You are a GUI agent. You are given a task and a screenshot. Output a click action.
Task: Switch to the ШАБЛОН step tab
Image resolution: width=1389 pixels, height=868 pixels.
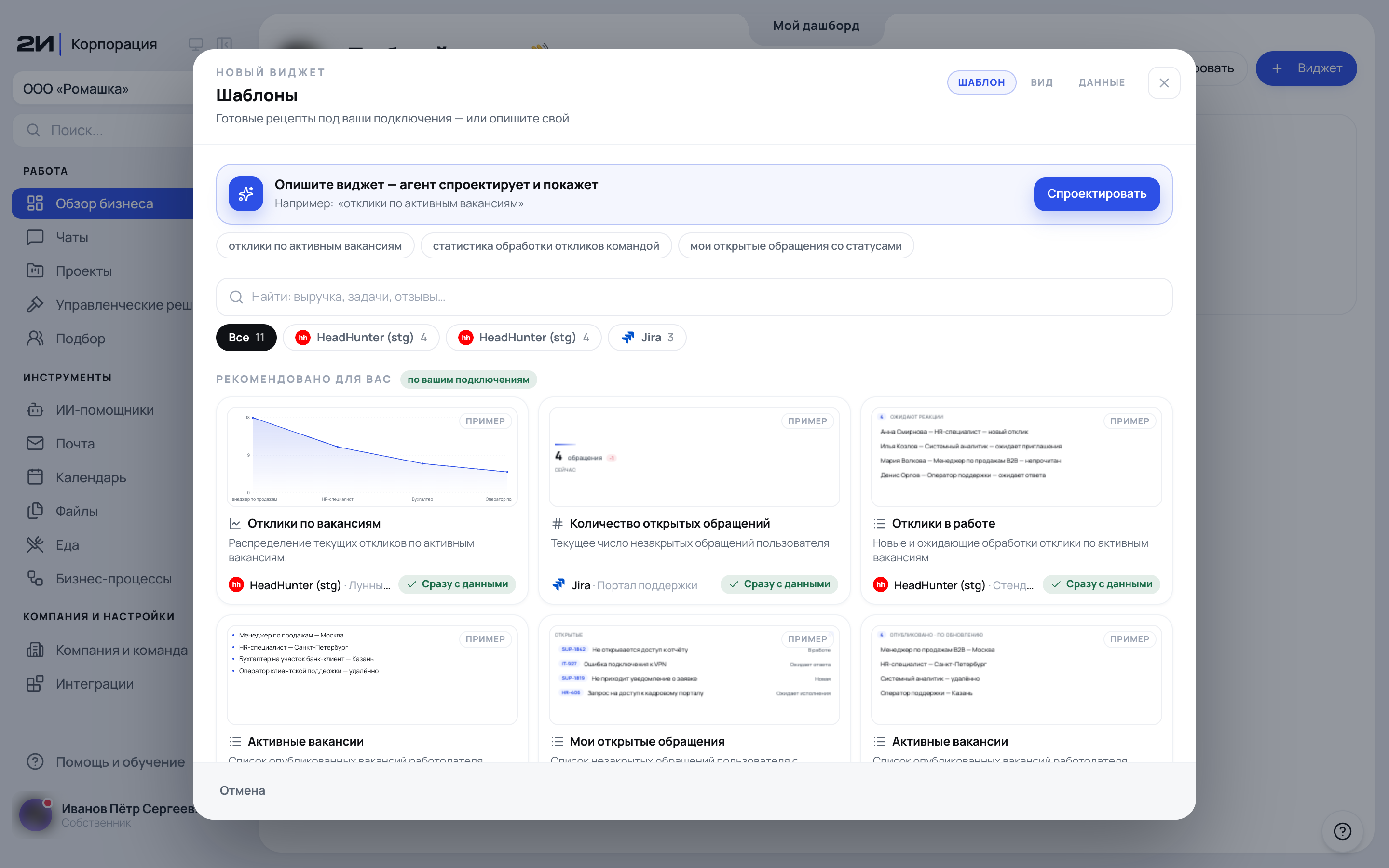(981, 82)
